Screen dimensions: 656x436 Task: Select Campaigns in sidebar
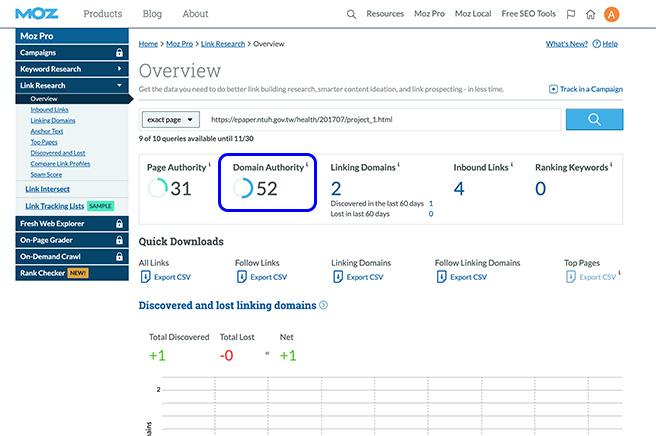pos(72,52)
